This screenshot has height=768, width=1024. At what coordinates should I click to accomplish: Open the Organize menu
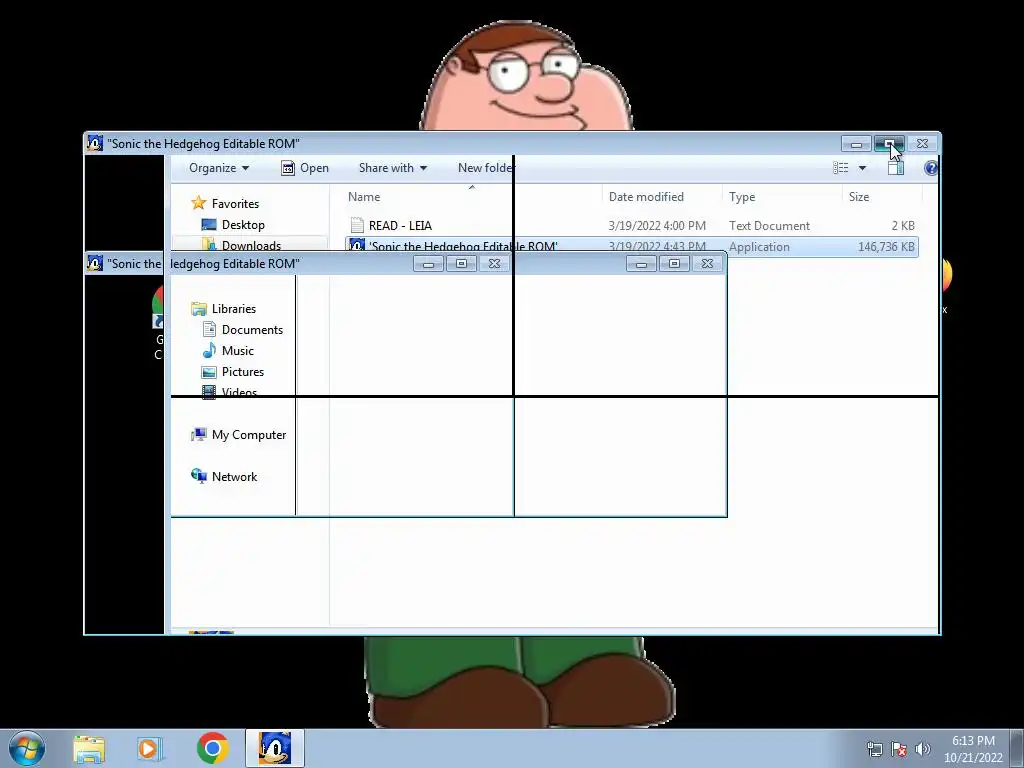point(219,168)
